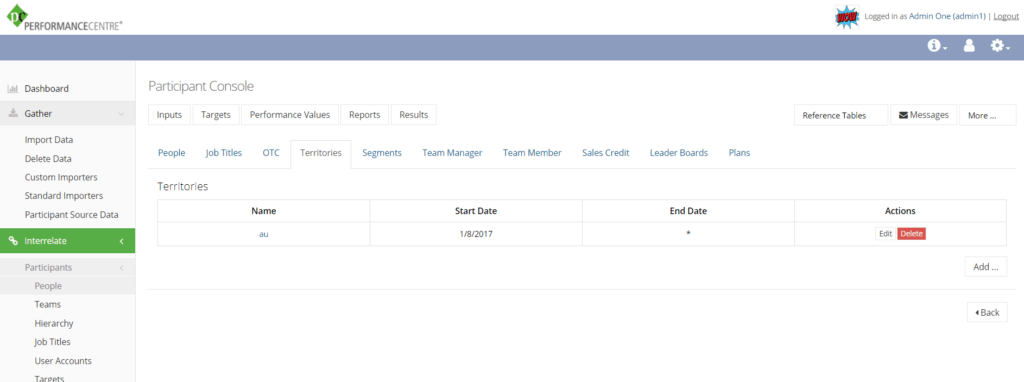Open the settings gear menu
Viewport: 1024px width, 382px height.
(1000, 46)
